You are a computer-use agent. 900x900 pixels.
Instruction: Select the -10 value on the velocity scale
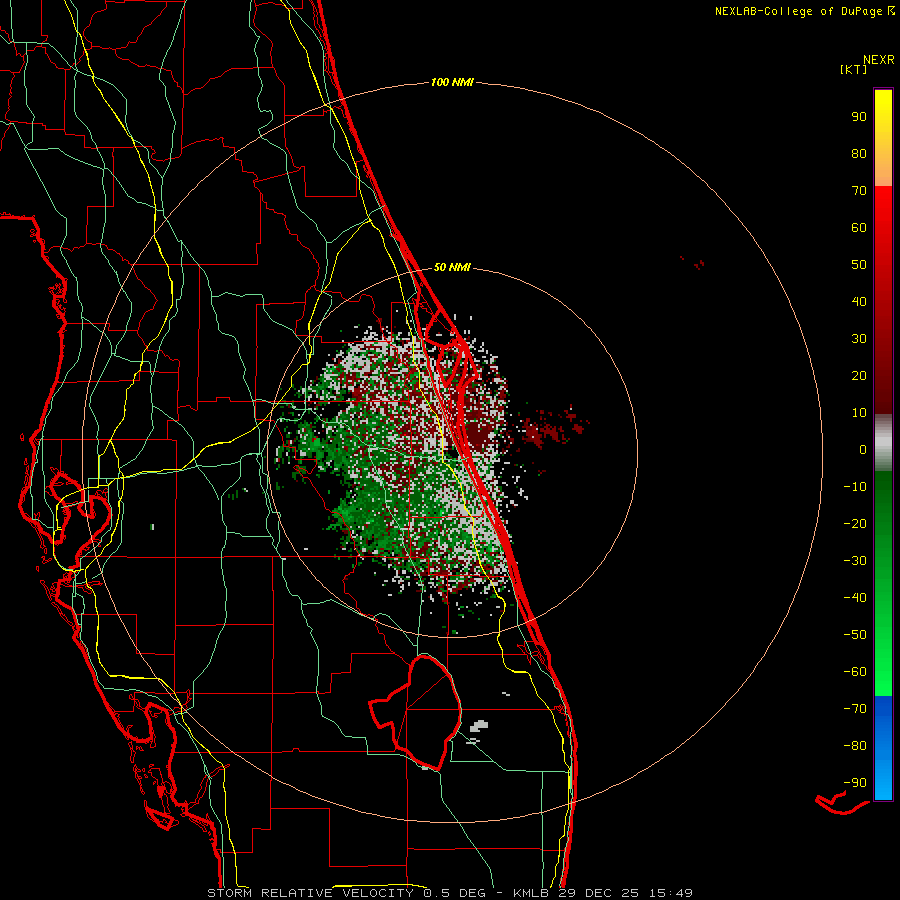tap(855, 487)
